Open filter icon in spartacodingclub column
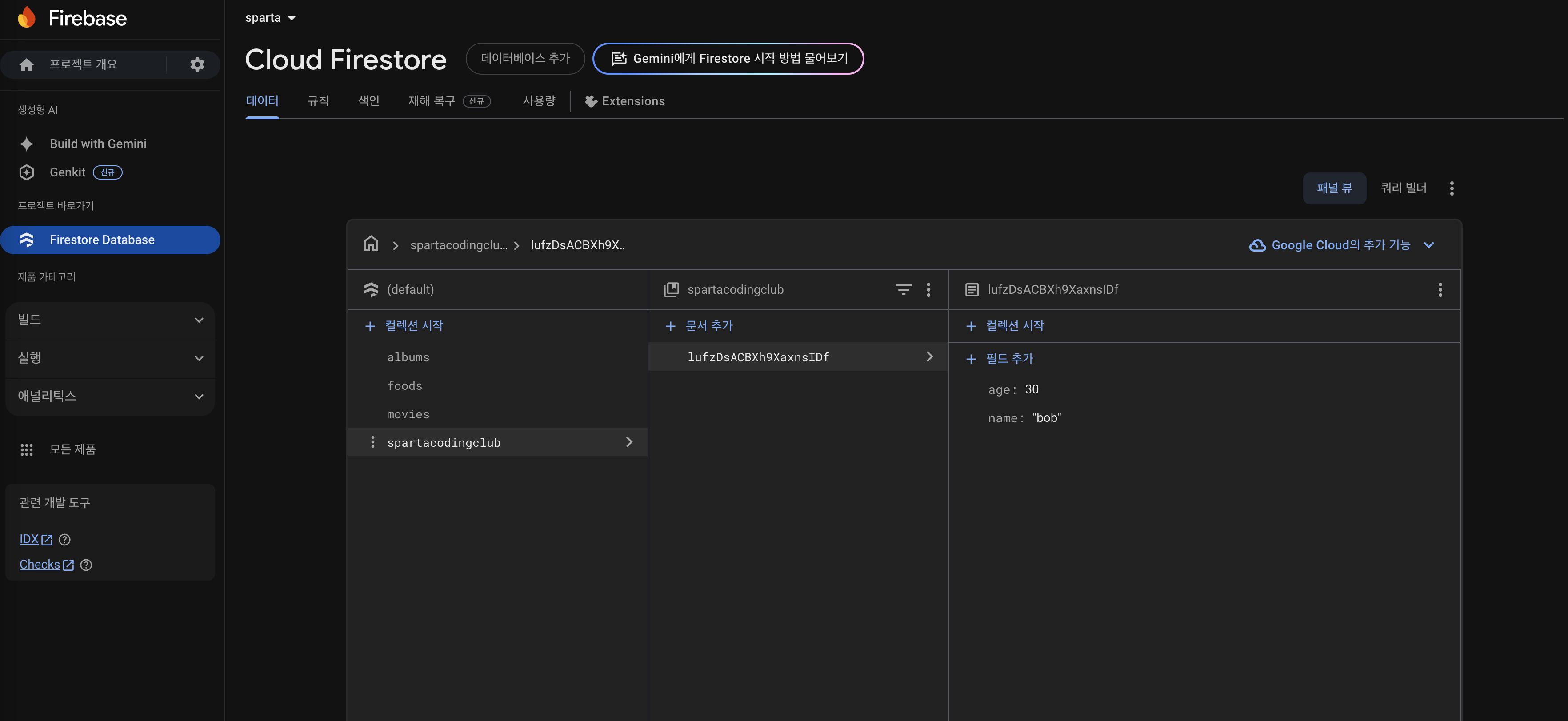 (903, 290)
